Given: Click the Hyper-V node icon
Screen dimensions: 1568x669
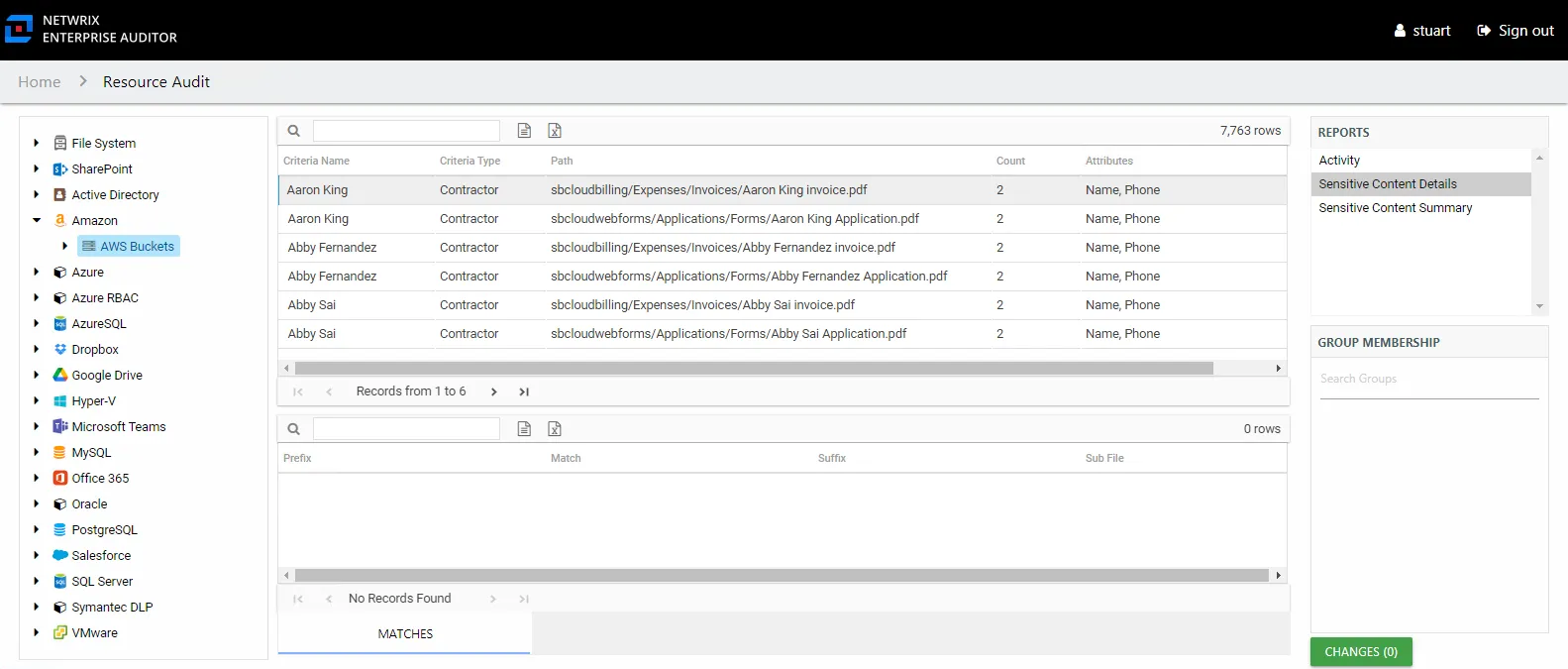Looking at the screenshot, I should point(60,400).
